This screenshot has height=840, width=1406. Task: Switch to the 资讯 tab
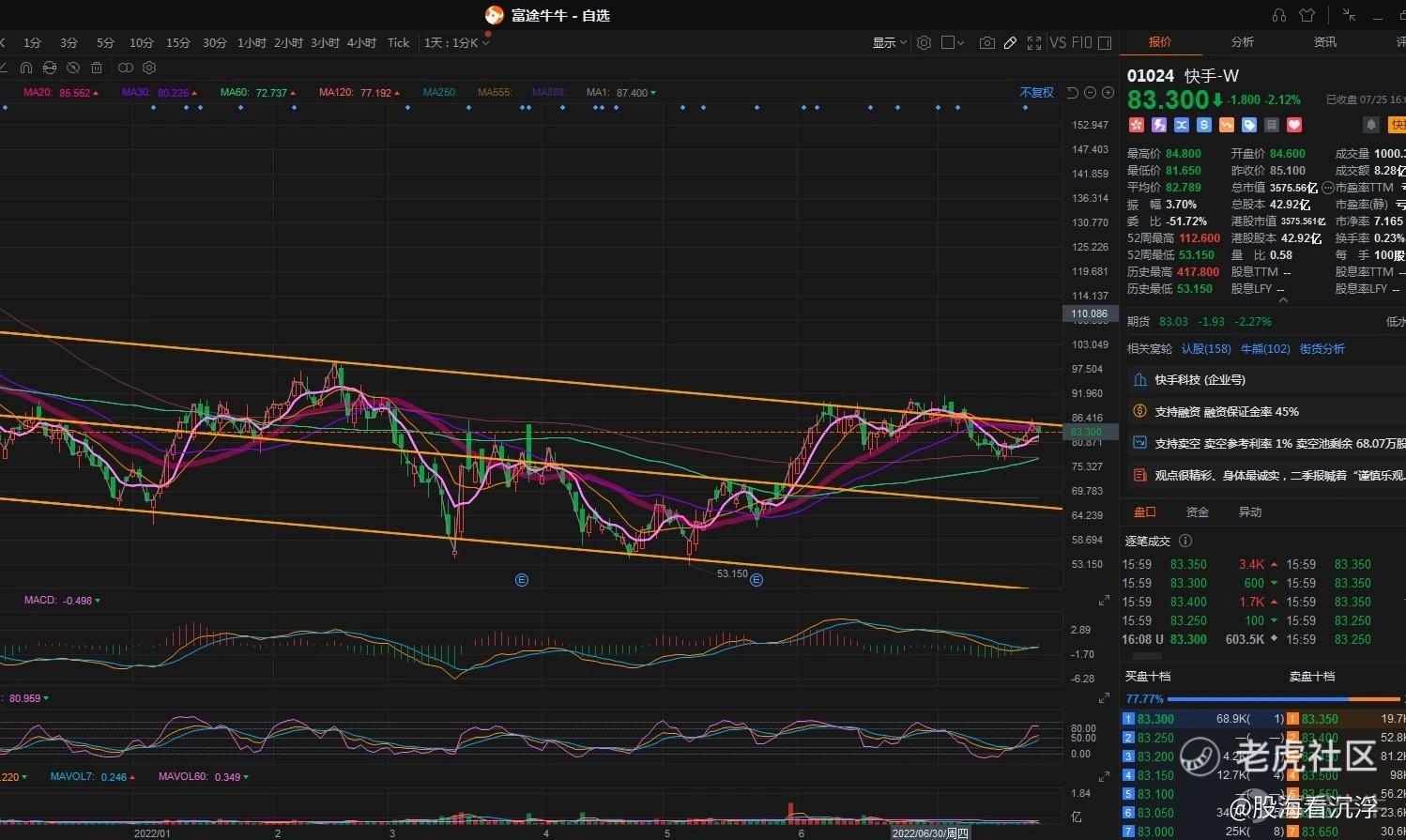(1325, 42)
